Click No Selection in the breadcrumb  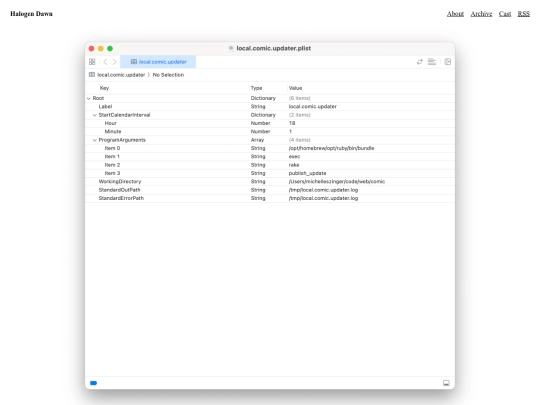[168, 75]
